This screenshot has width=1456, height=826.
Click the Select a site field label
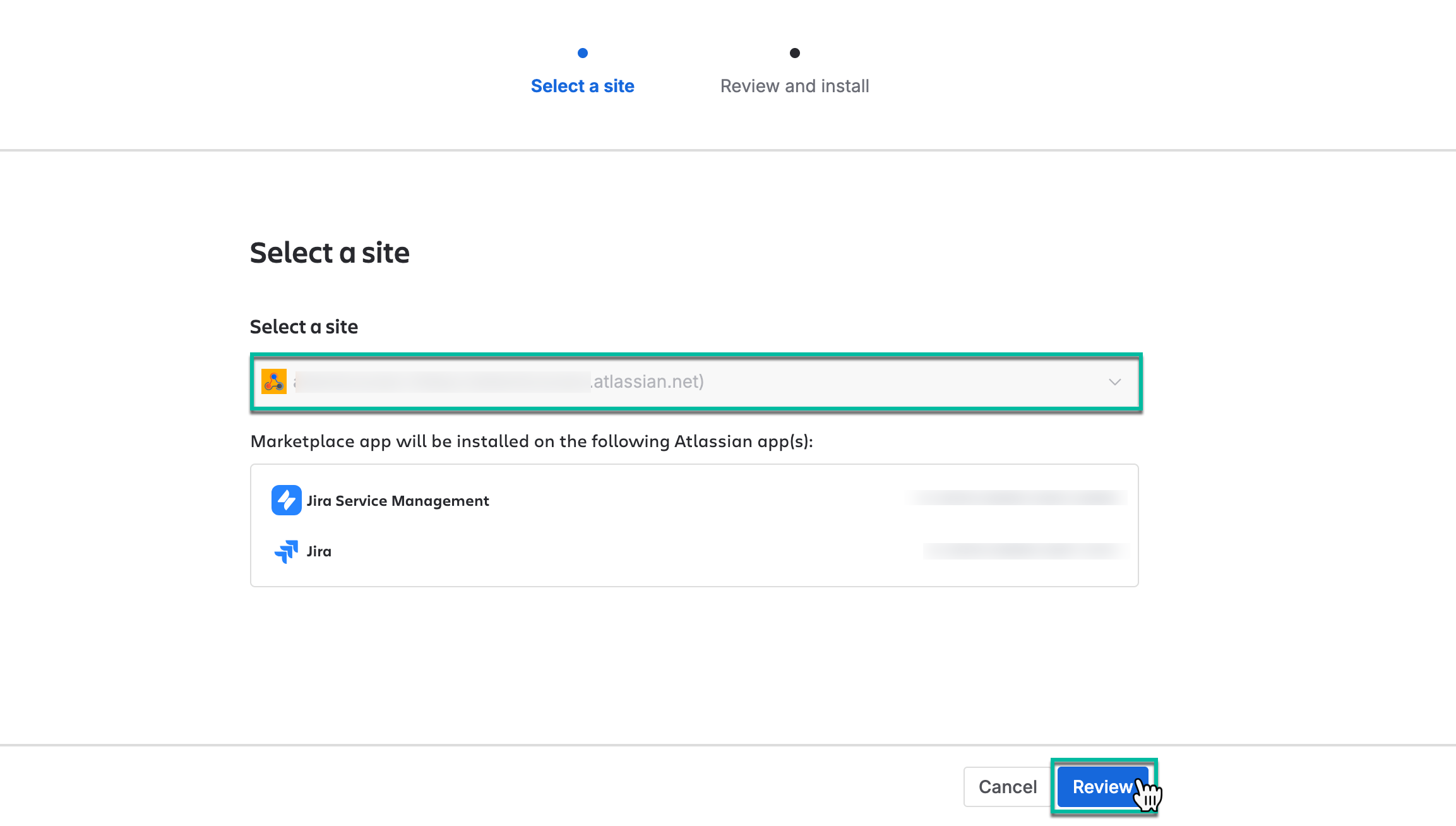click(x=304, y=326)
